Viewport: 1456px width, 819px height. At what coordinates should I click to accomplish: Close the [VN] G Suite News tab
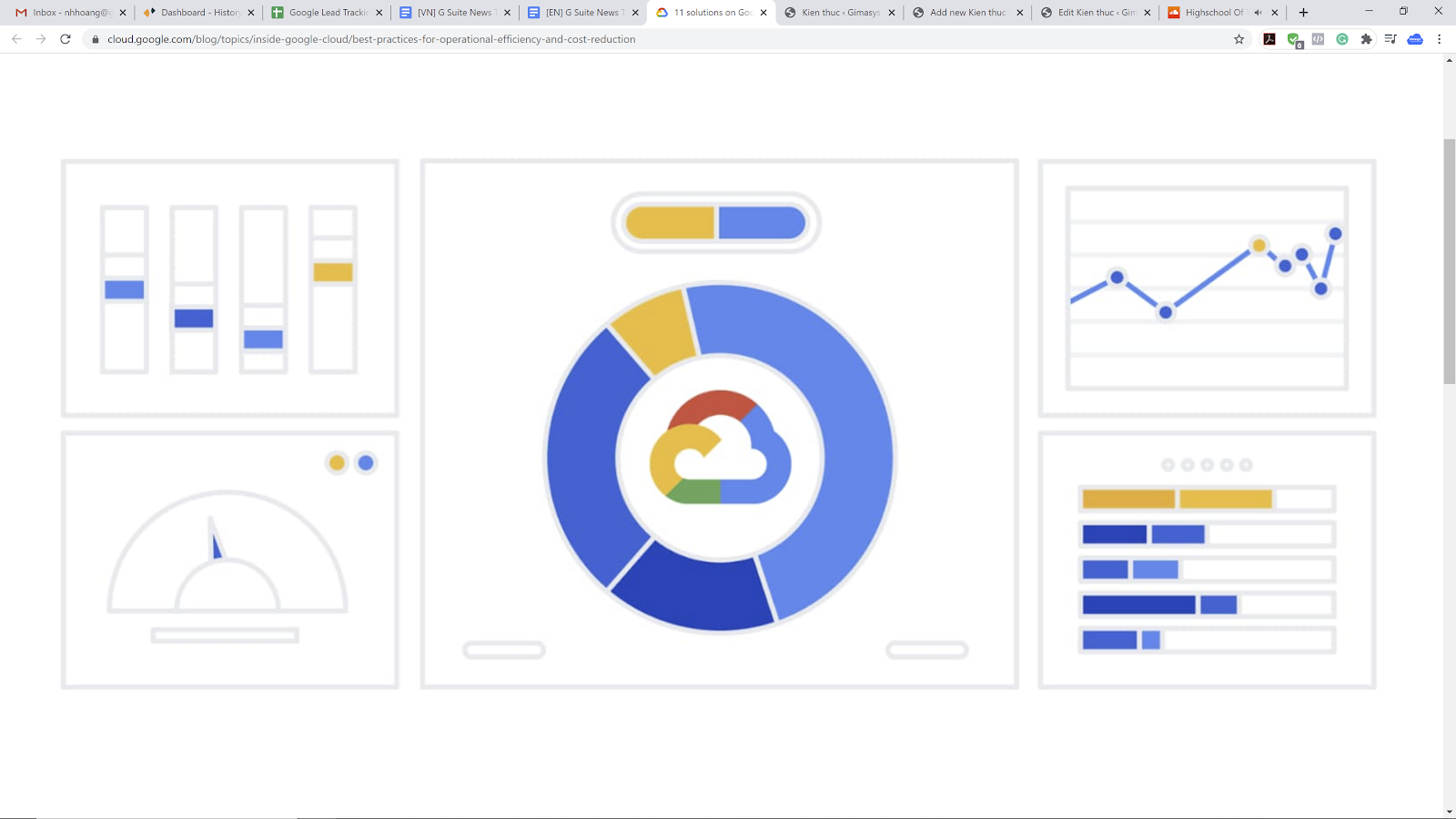coord(508,13)
